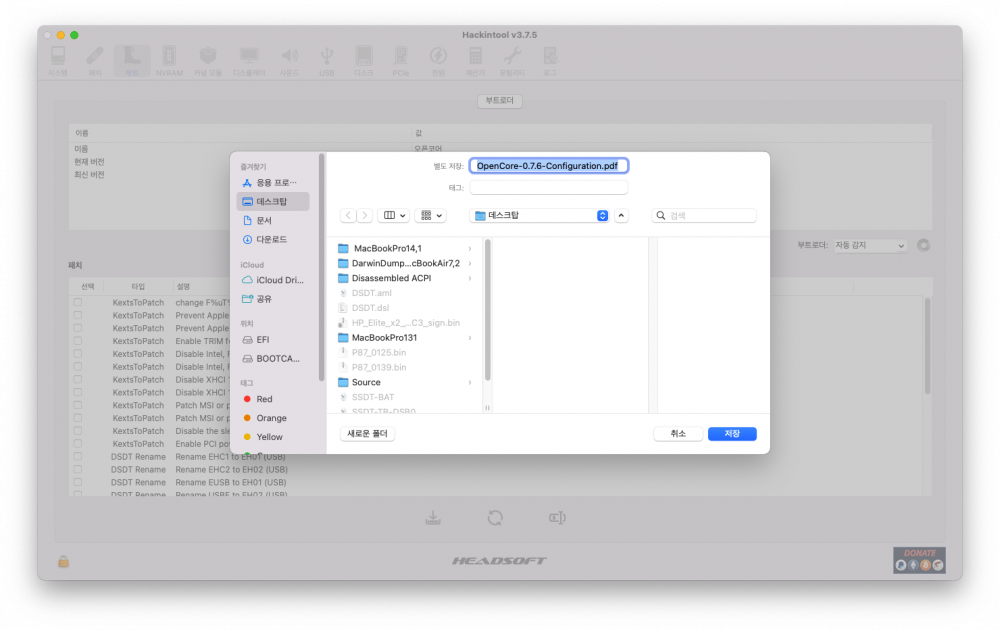Open the PCIe toolbar icon

click(x=401, y=61)
